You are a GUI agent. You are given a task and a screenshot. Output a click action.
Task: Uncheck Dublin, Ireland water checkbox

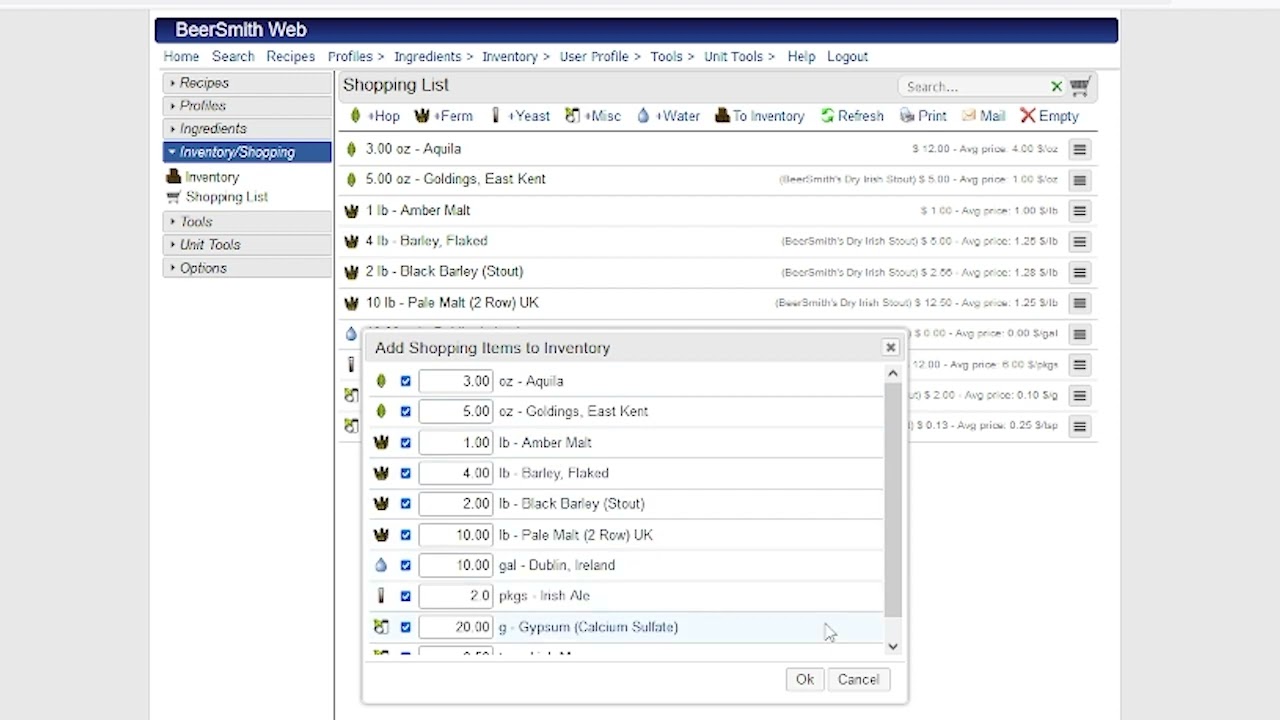click(x=405, y=565)
